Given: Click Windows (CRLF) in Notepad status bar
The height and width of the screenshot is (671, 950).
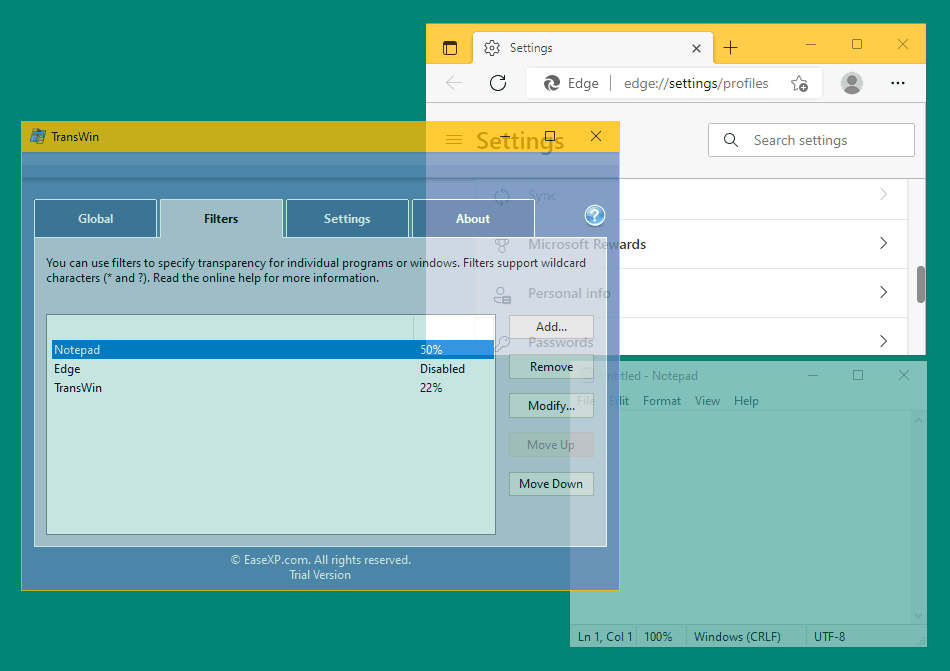Looking at the screenshot, I should coord(737,636).
